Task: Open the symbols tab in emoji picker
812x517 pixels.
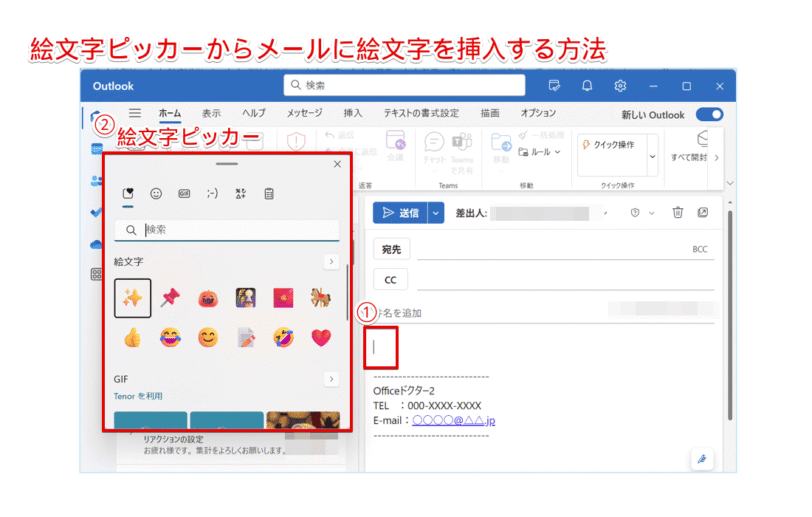Action: point(241,194)
